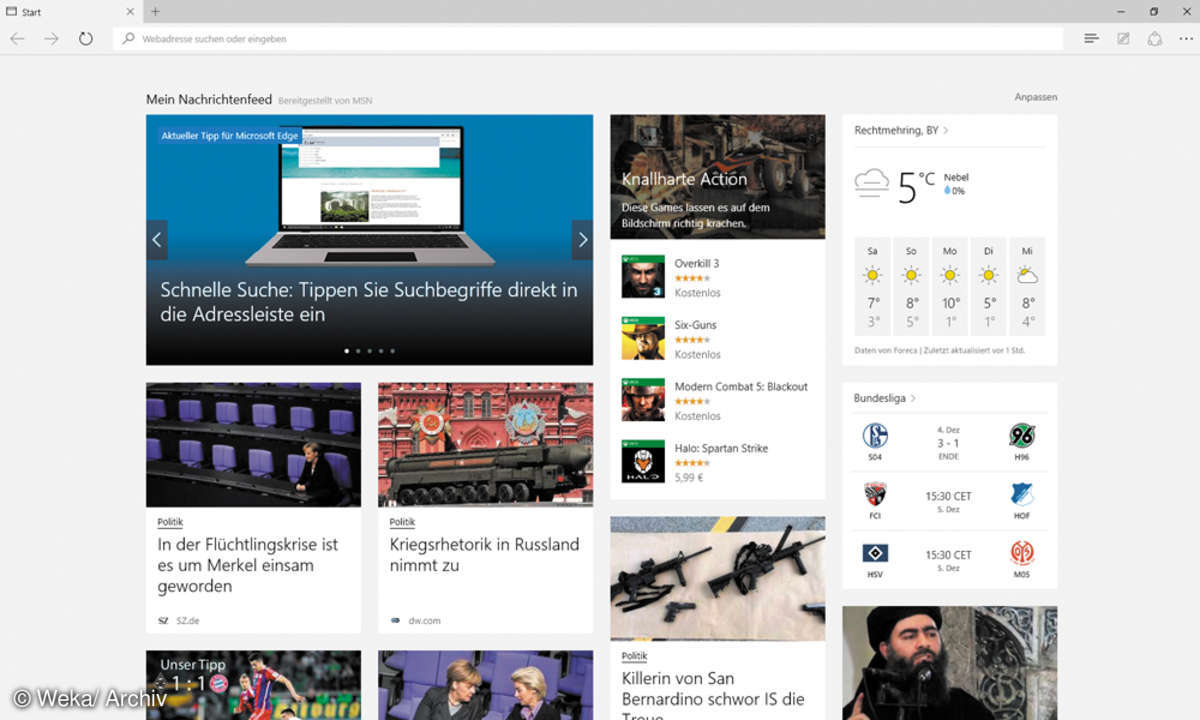Image resolution: width=1200 pixels, height=720 pixels.
Task: Open the Kriegsrhetorik in Russland article
Action: click(x=484, y=555)
